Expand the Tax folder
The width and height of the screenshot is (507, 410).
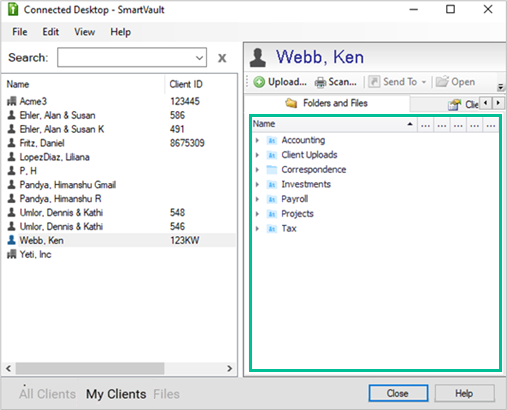coord(257,229)
